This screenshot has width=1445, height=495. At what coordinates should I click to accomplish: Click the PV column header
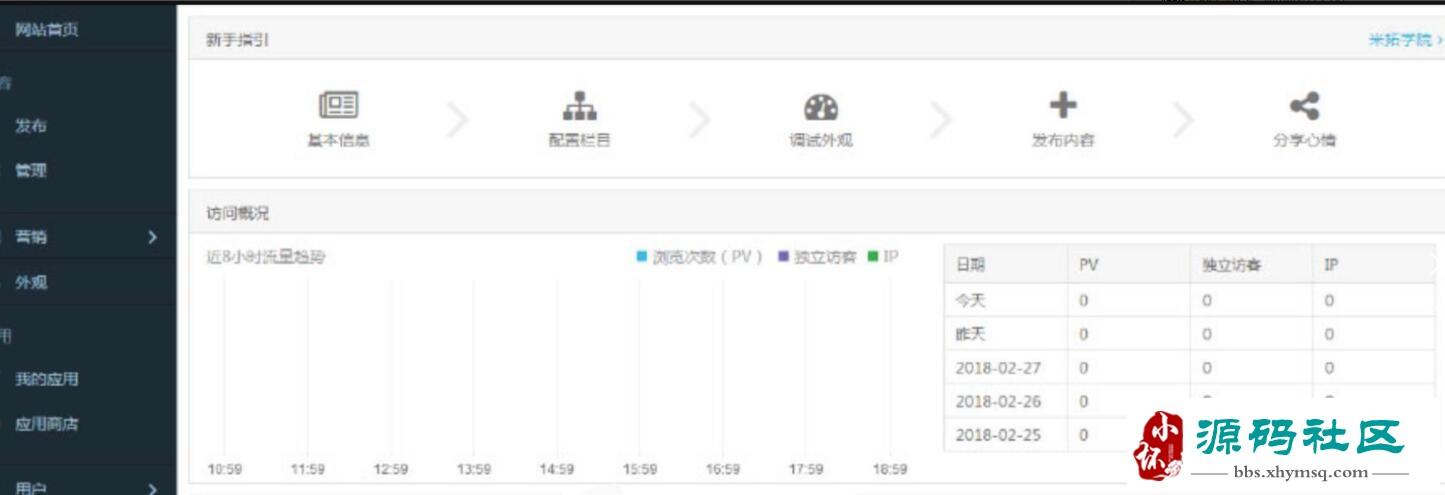click(x=1088, y=265)
